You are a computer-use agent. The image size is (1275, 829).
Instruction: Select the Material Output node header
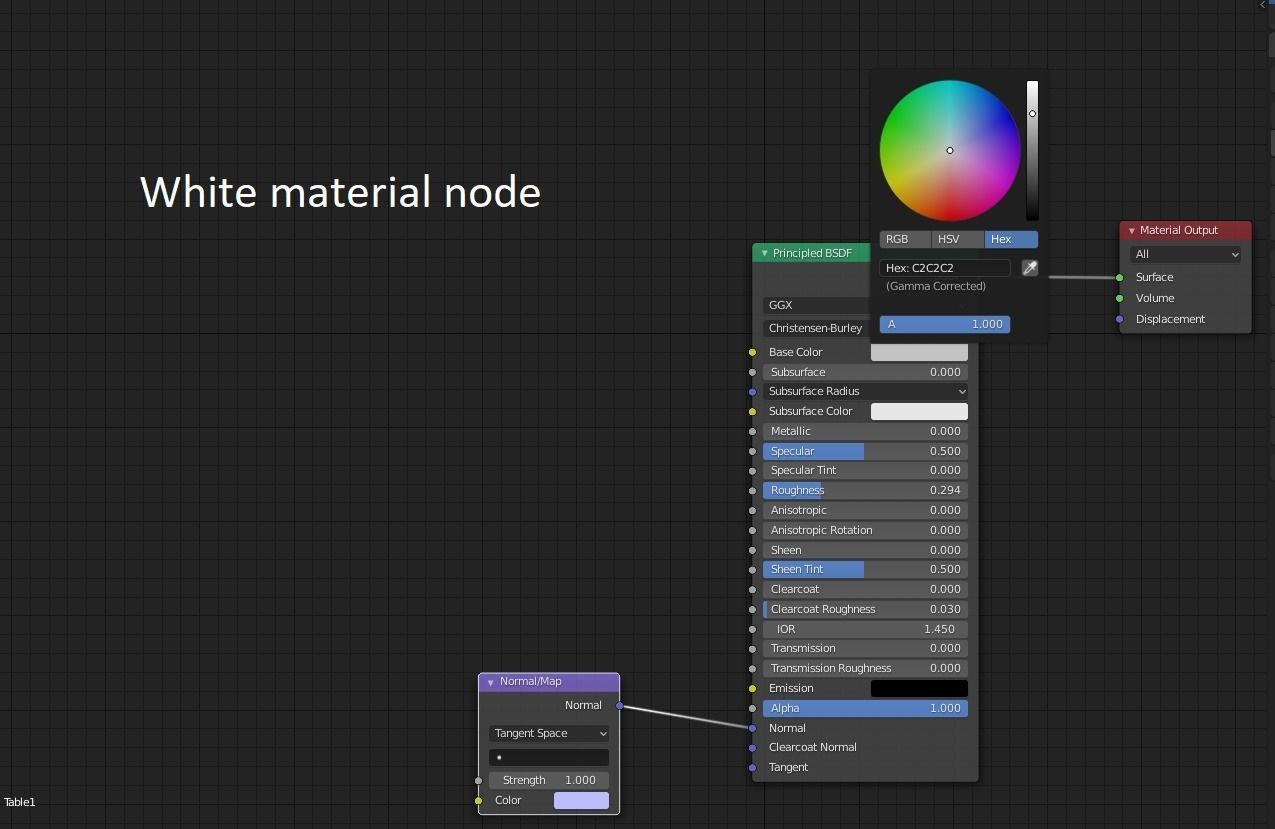click(1185, 231)
